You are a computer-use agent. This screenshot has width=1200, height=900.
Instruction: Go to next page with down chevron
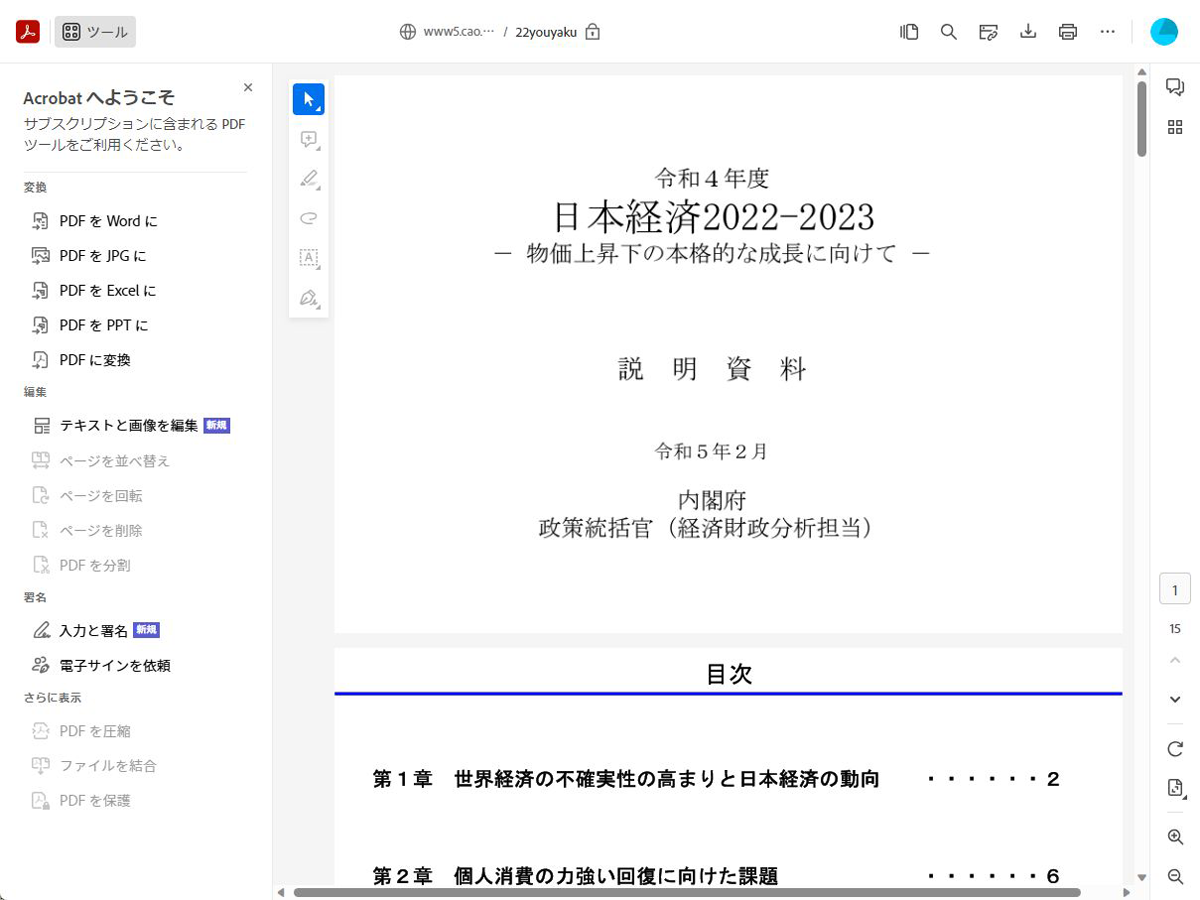pos(1175,700)
